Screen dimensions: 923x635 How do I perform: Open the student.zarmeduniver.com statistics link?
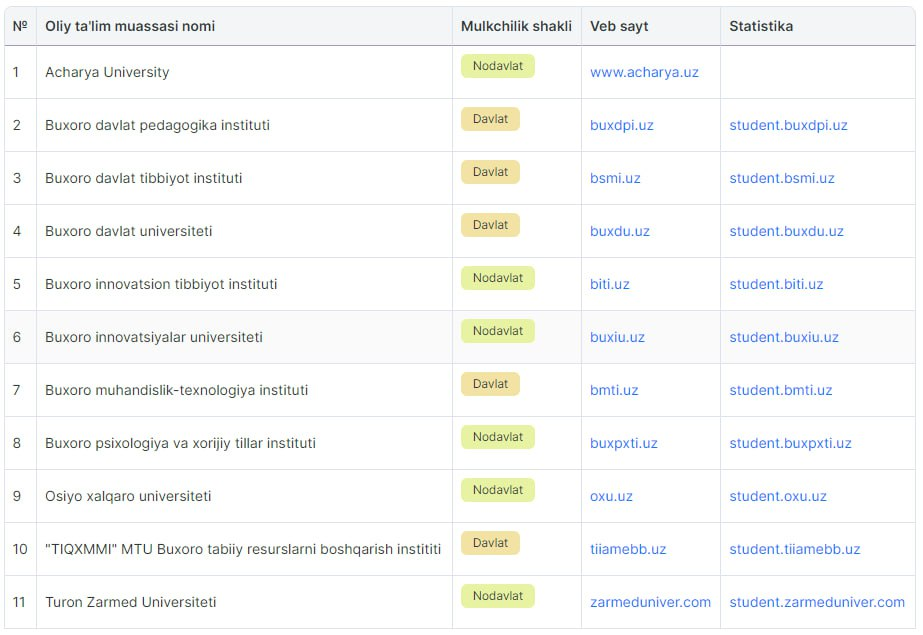pyautogui.click(x=817, y=602)
